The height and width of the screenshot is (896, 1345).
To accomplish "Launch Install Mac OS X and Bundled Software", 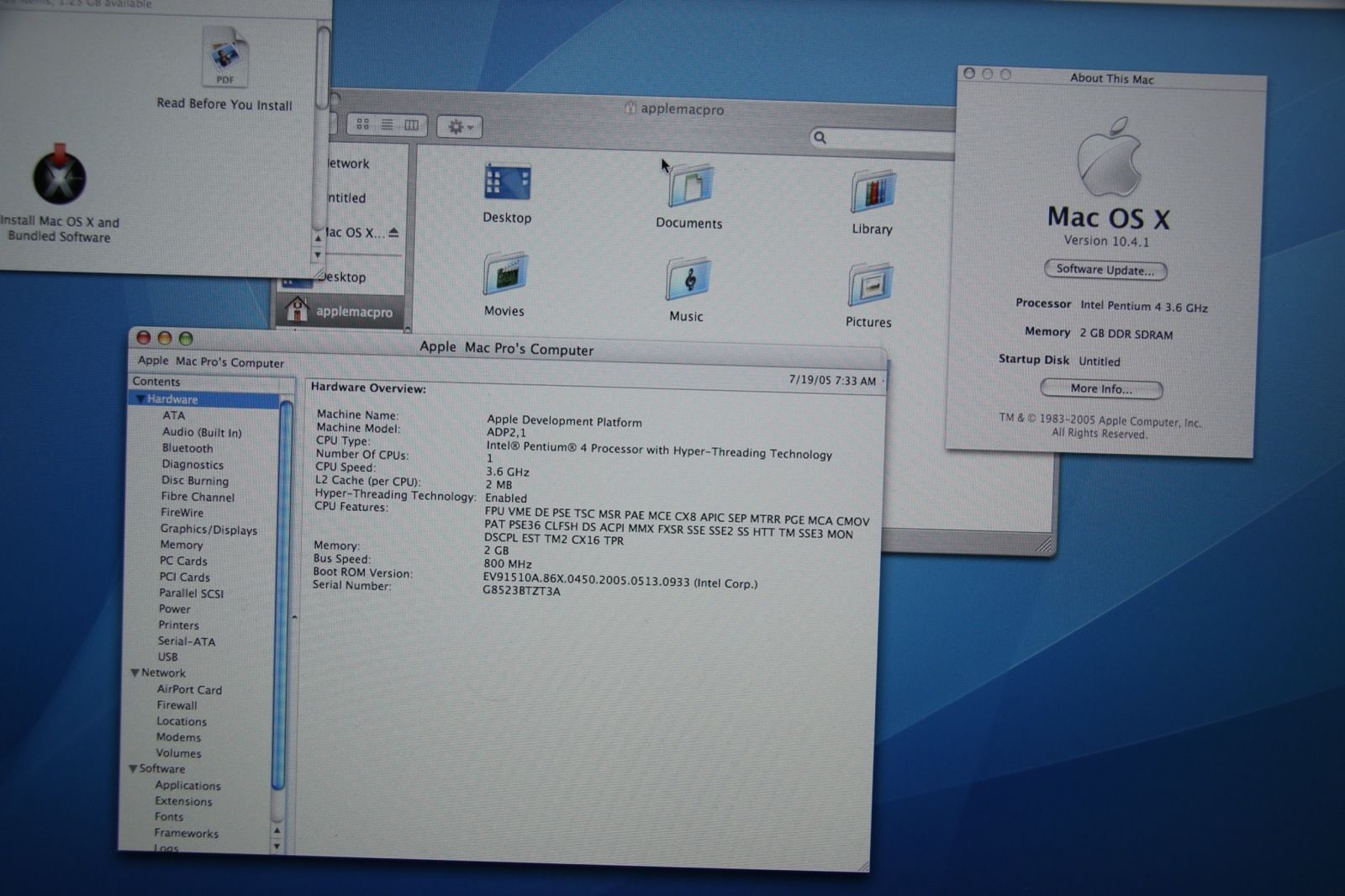I will click(59, 175).
